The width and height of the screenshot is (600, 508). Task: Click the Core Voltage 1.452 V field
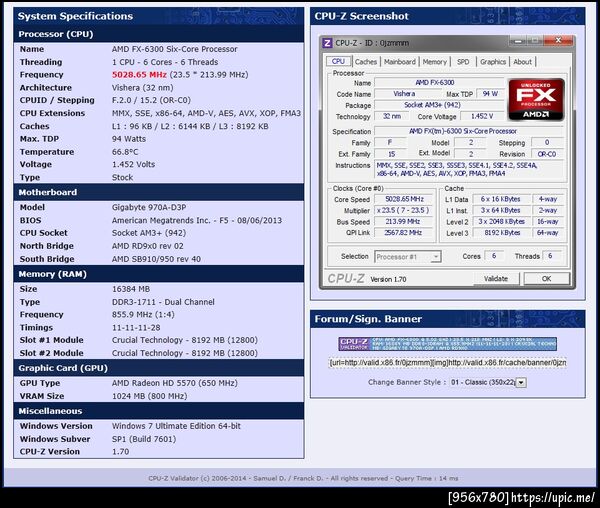482,116
